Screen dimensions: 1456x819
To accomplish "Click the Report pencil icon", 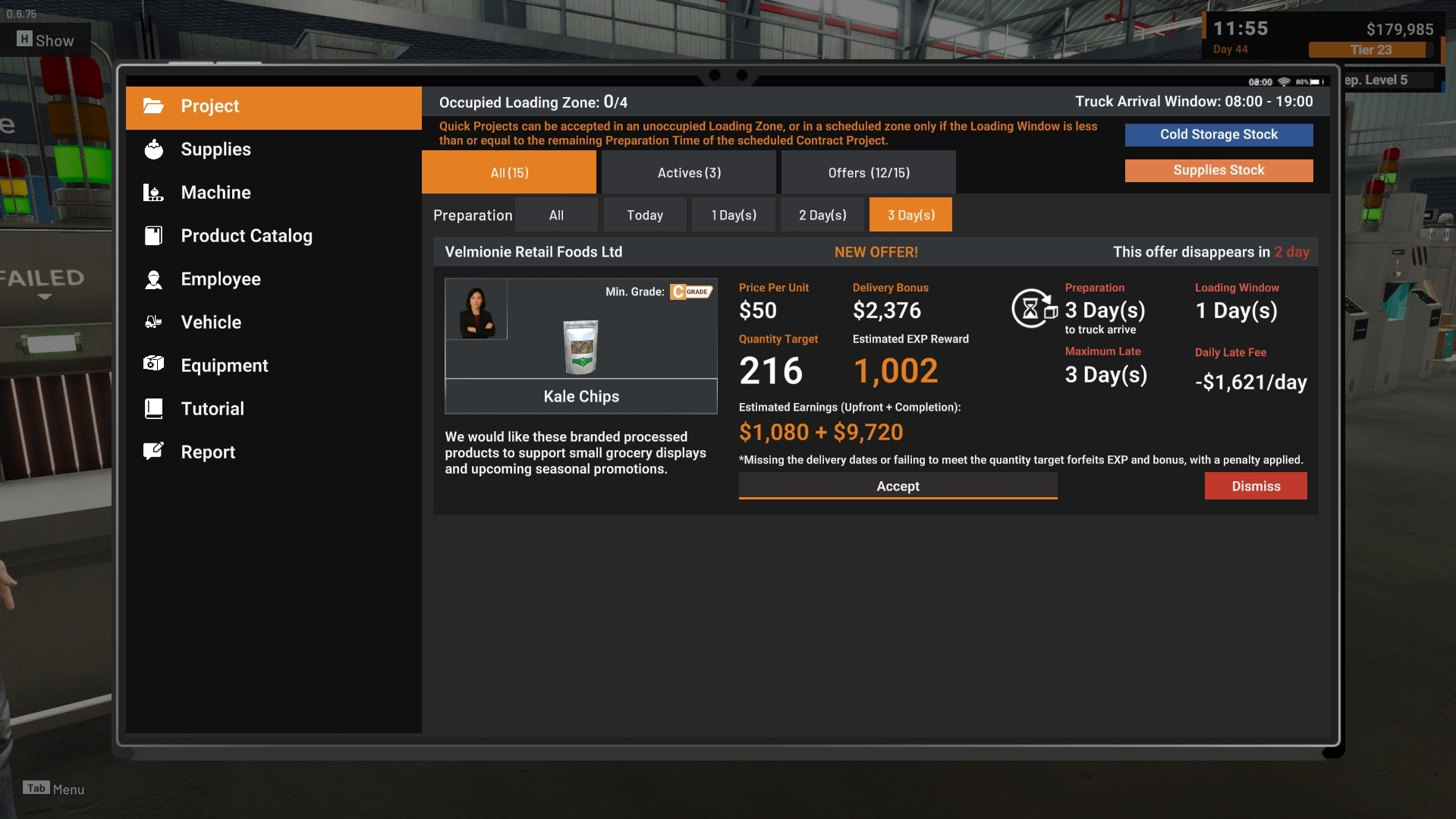I will click(x=153, y=452).
